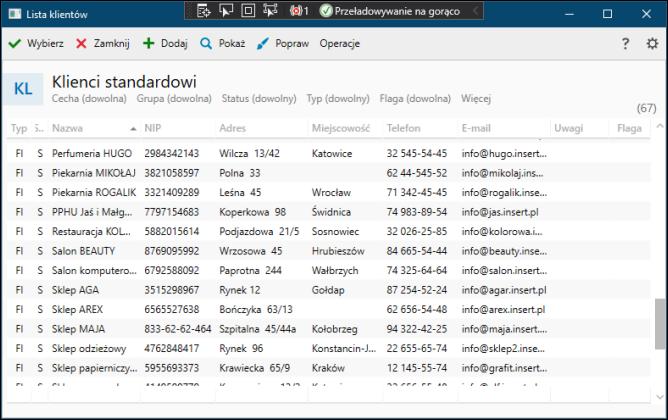Open the help question mark icon
The image size is (668, 420).
click(x=625, y=43)
